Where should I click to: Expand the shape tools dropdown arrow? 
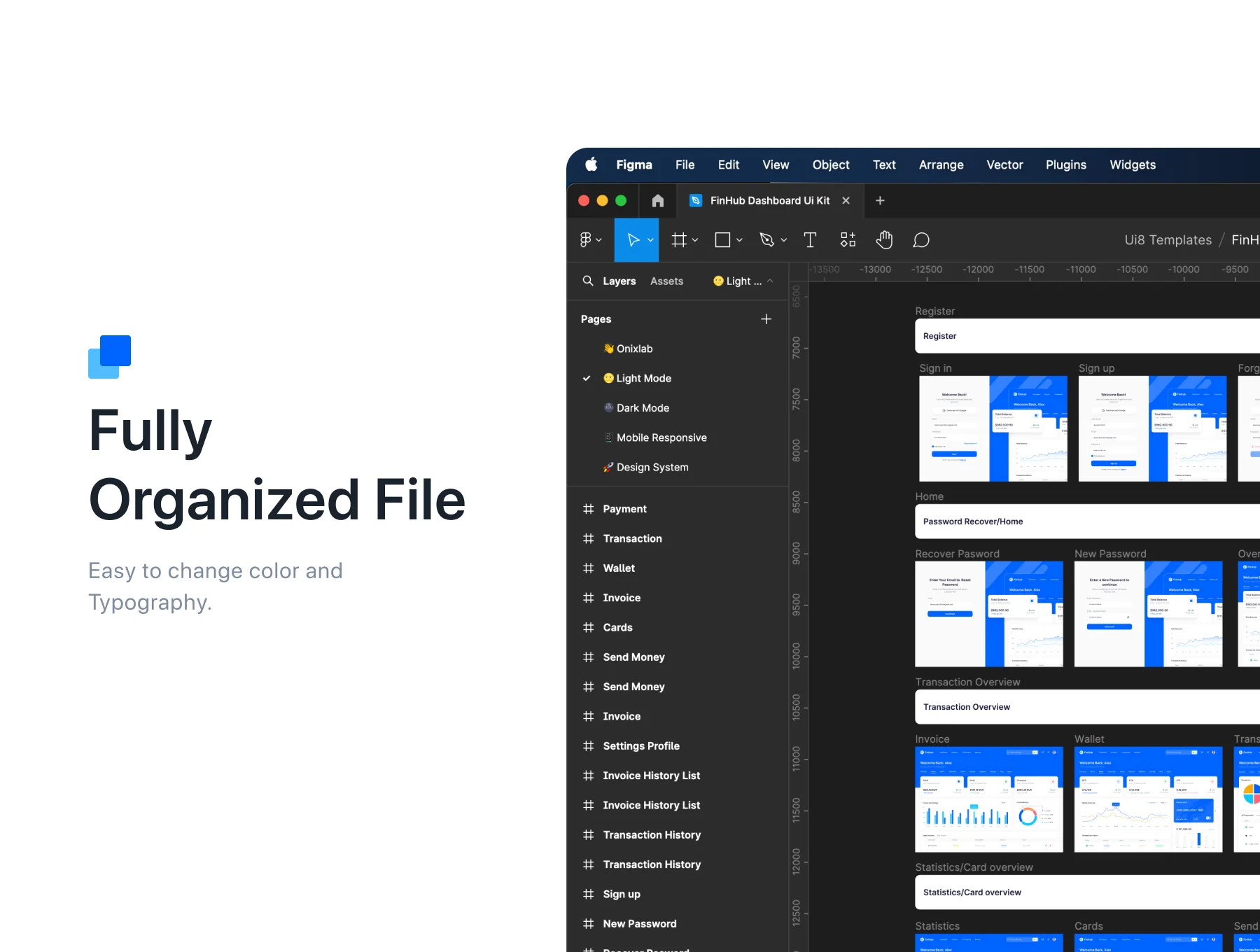(739, 240)
